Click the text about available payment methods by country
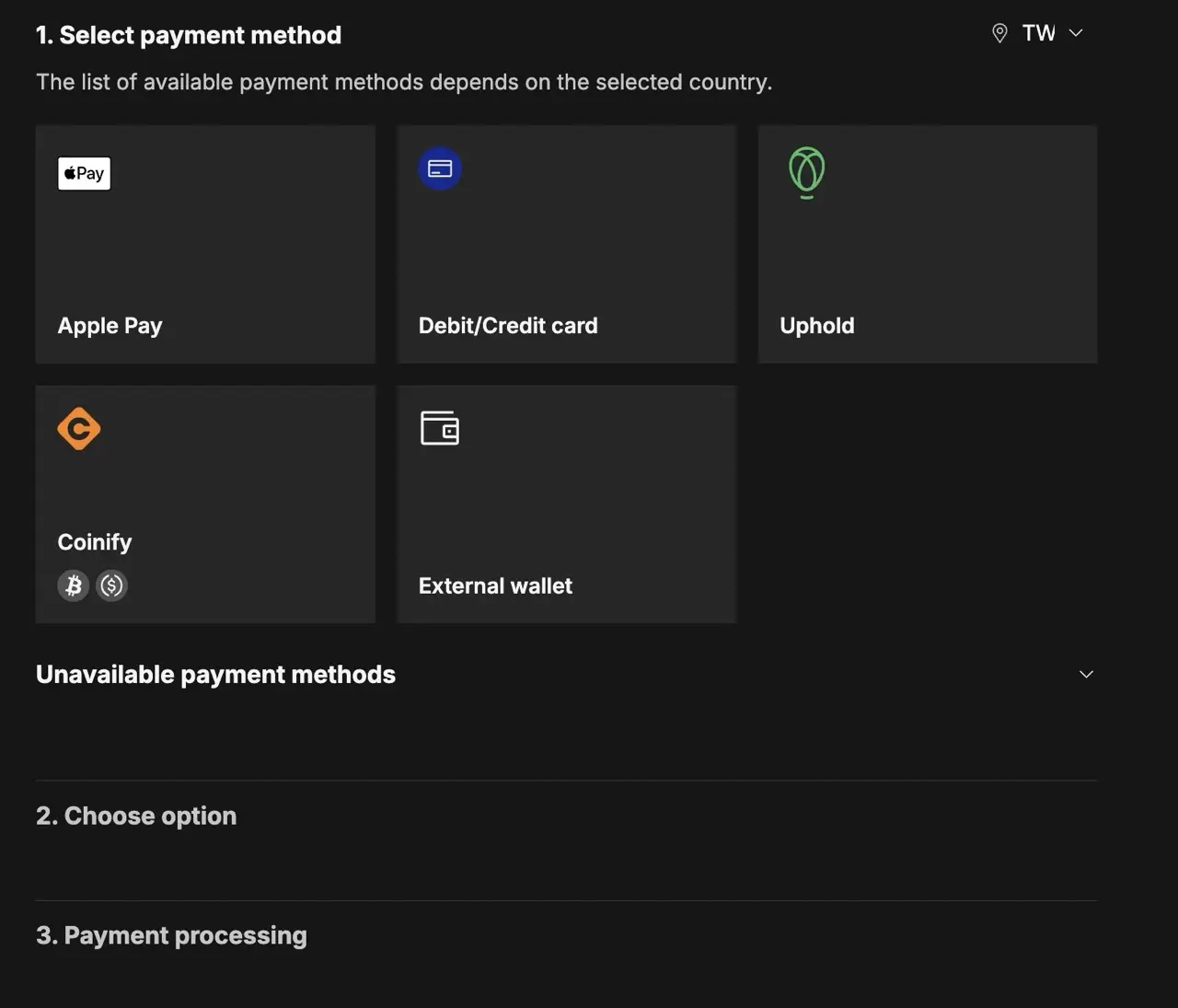The height and width of the screenshot is (1008, 1178). pyautogui.click(x=404, y=82)
